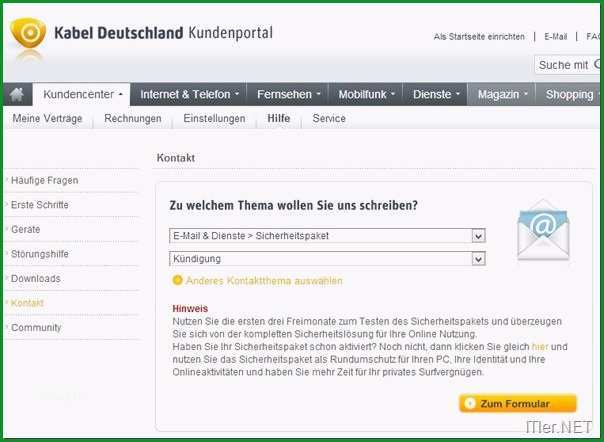
Task: Open the Shopping menu
Action: 570,94
